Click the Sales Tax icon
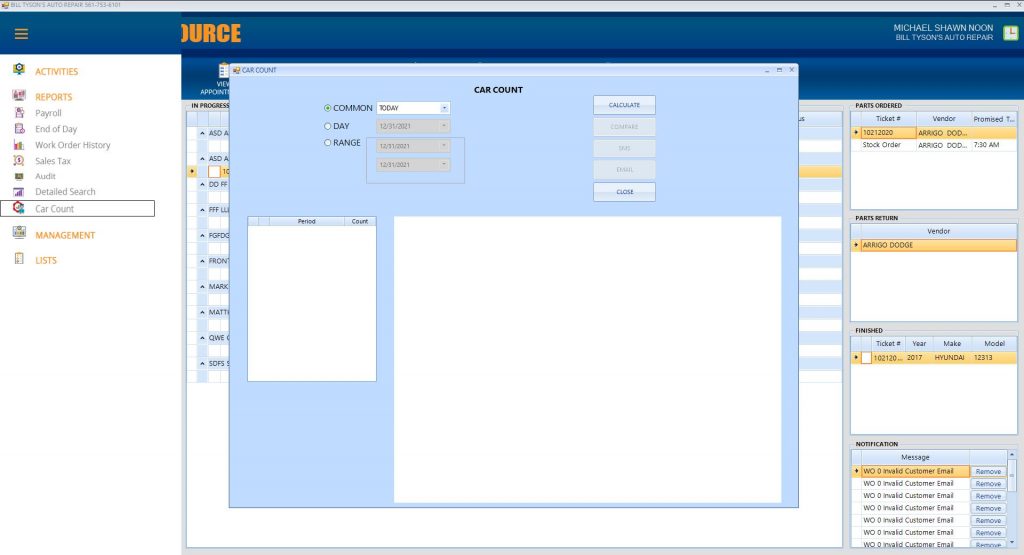1024x555 pixels. click(x=18, y=161)
